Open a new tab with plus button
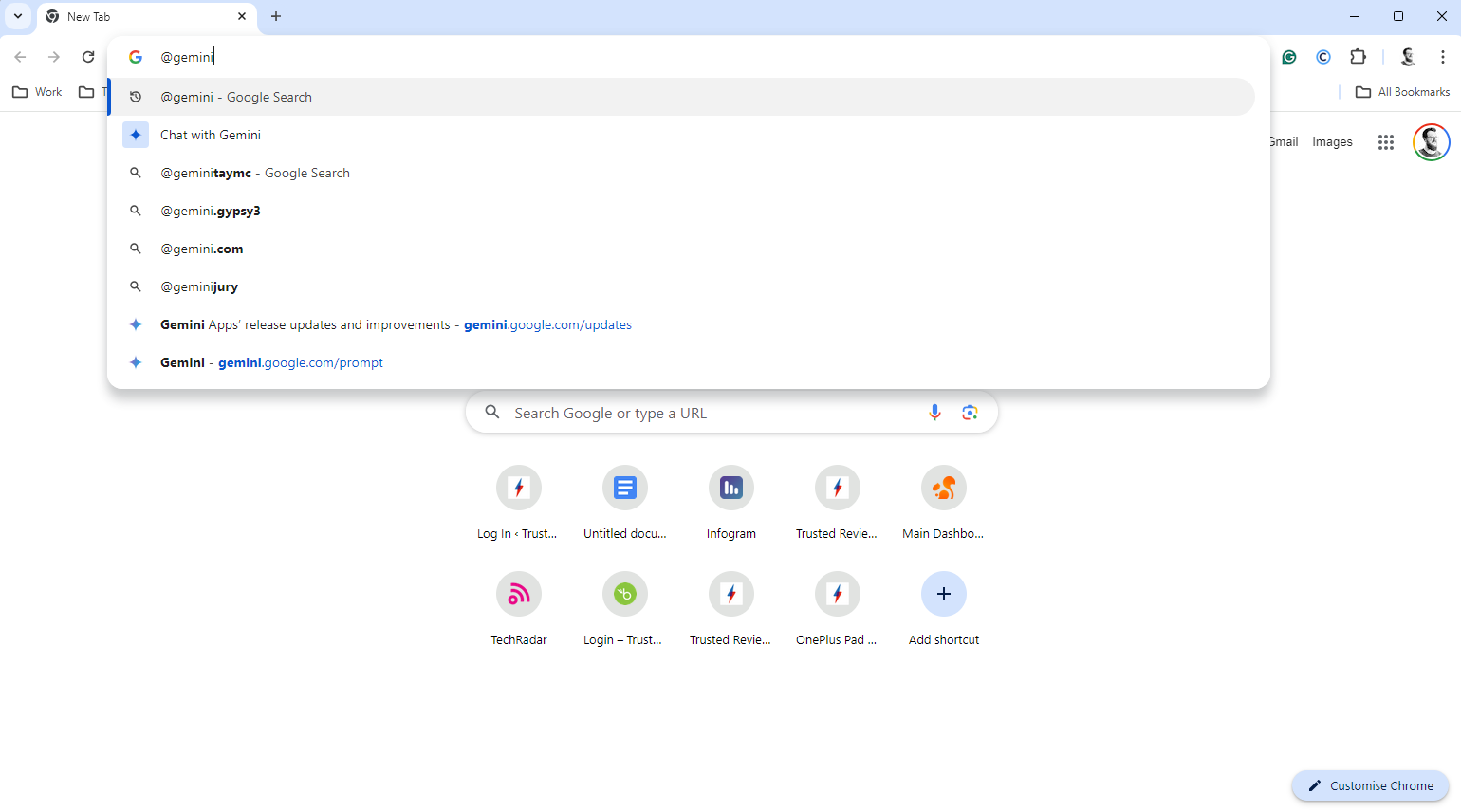Screen dimensions: 1461x812 tap(276, 16)
